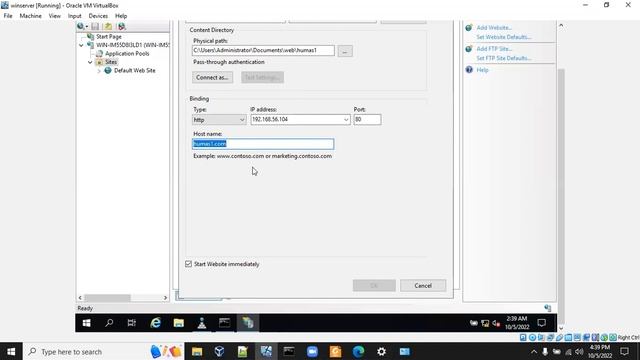Viewport: 640px width, 360px height.
Task: Show hidden icons chevron in host tray
Action: pos(533,351)
